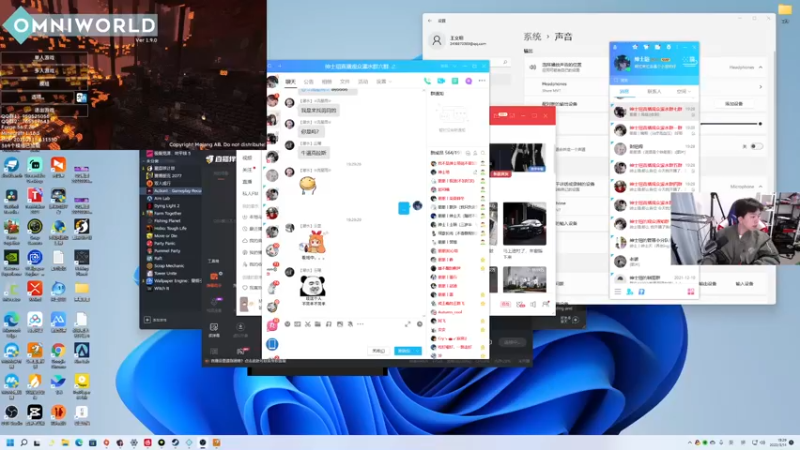Toggle the mono audio switch in Sound settings

click(757, 146)
